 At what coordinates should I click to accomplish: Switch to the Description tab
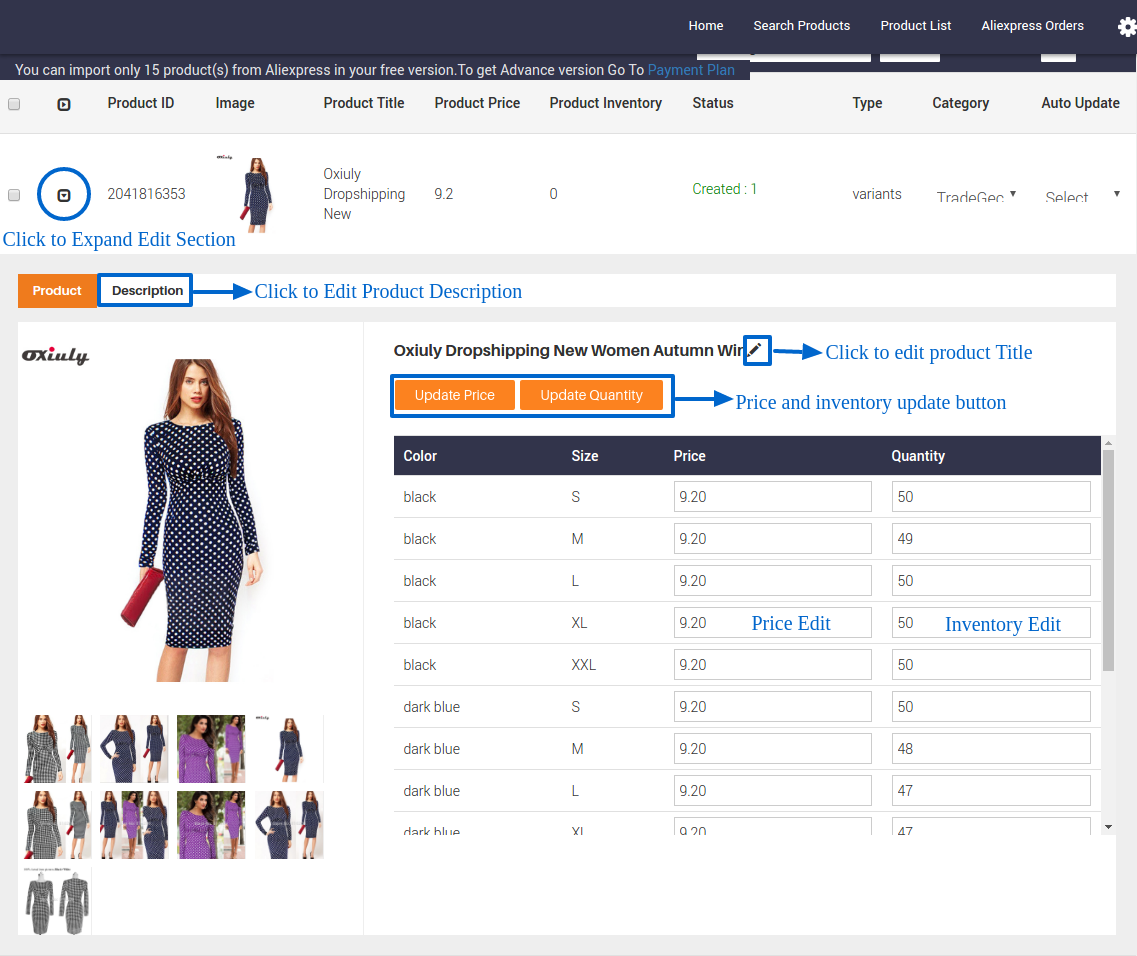[x=147, y=291]
